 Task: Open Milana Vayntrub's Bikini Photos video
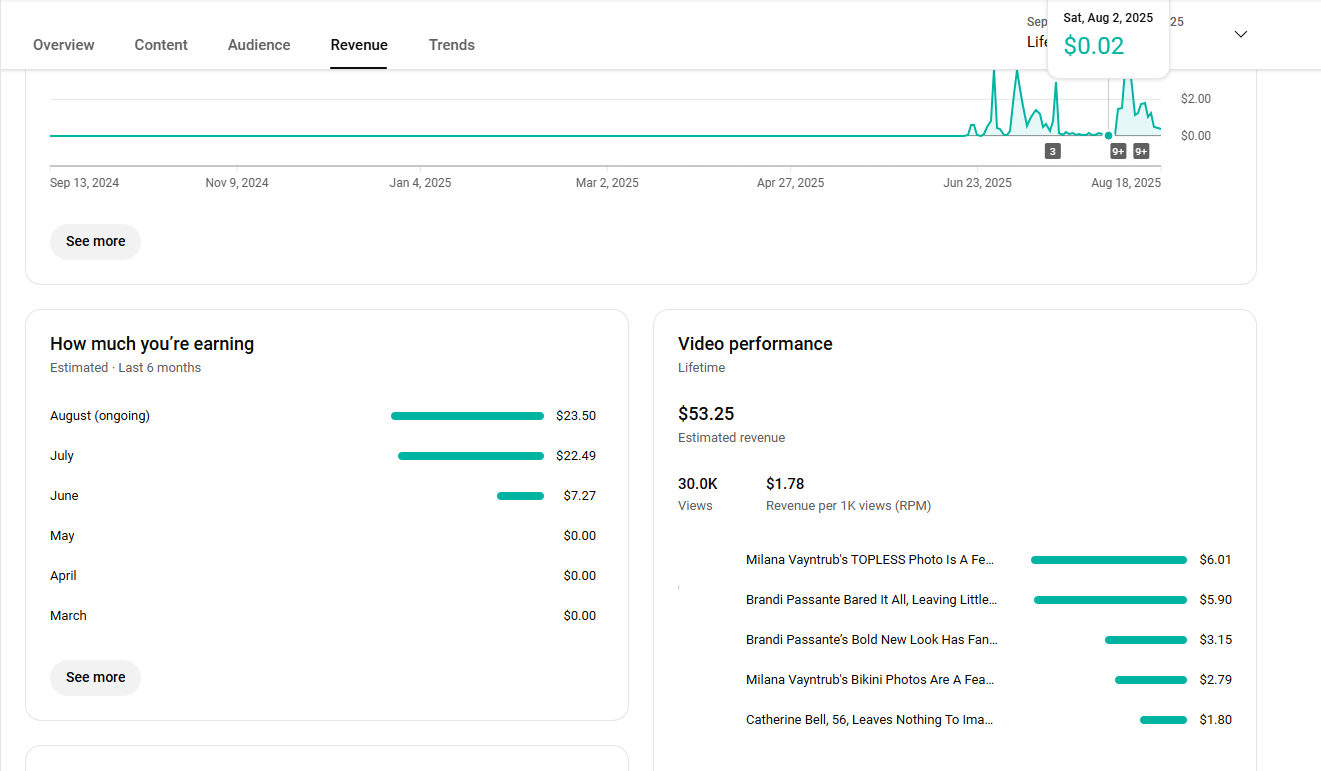click(870, 680)
